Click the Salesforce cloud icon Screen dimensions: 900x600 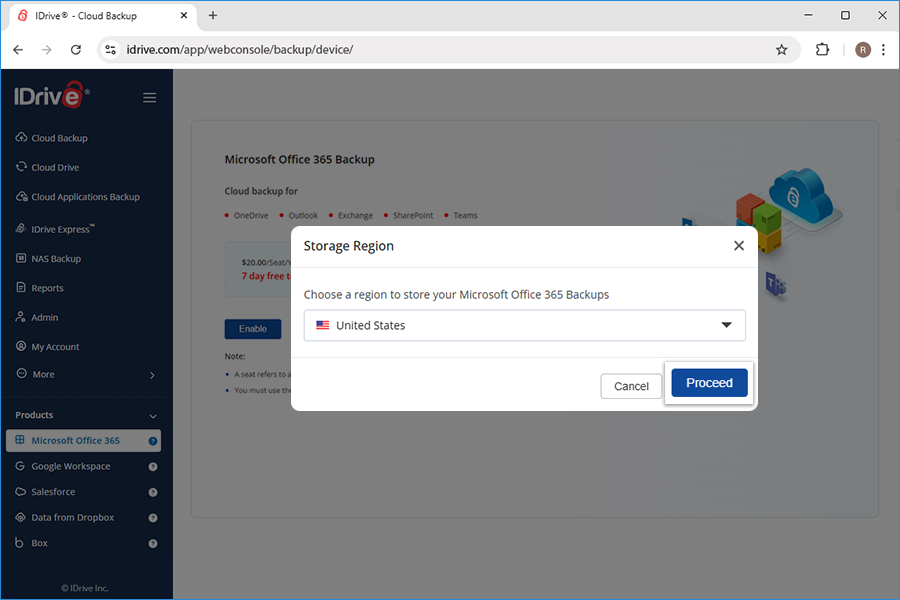point(20,491)
